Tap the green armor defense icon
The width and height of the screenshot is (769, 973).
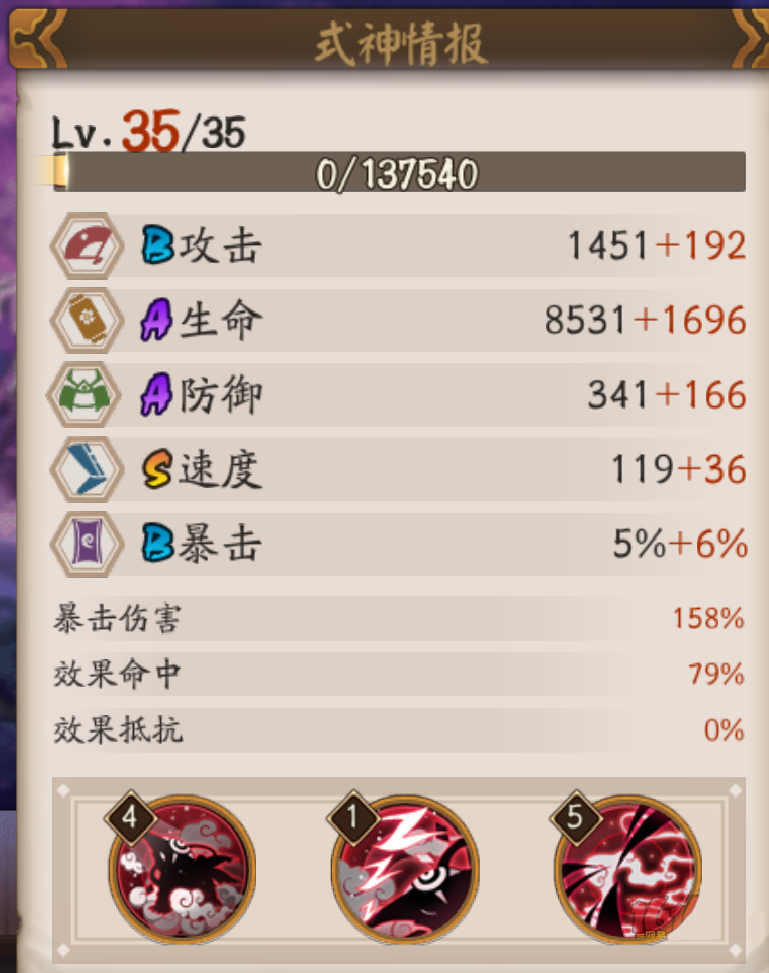pos(86,395)
